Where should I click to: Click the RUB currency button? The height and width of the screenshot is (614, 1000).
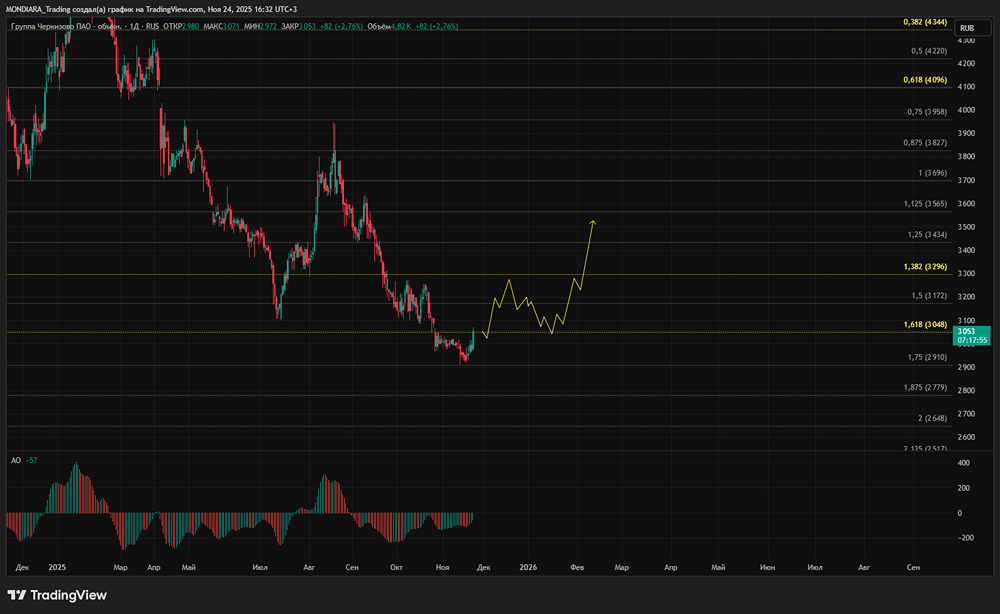(x=972, y=27)
